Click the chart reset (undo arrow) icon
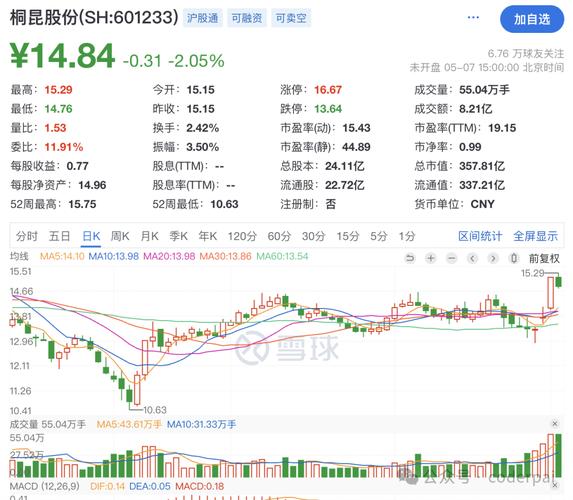Screen dimensions: 573x500 pos(410,258)
